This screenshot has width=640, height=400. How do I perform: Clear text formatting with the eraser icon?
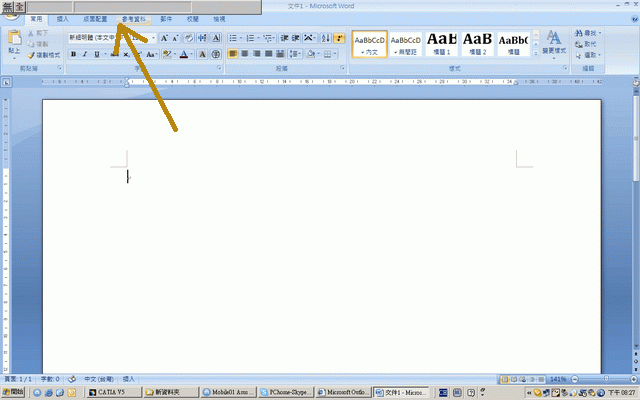tap(189, 38)
